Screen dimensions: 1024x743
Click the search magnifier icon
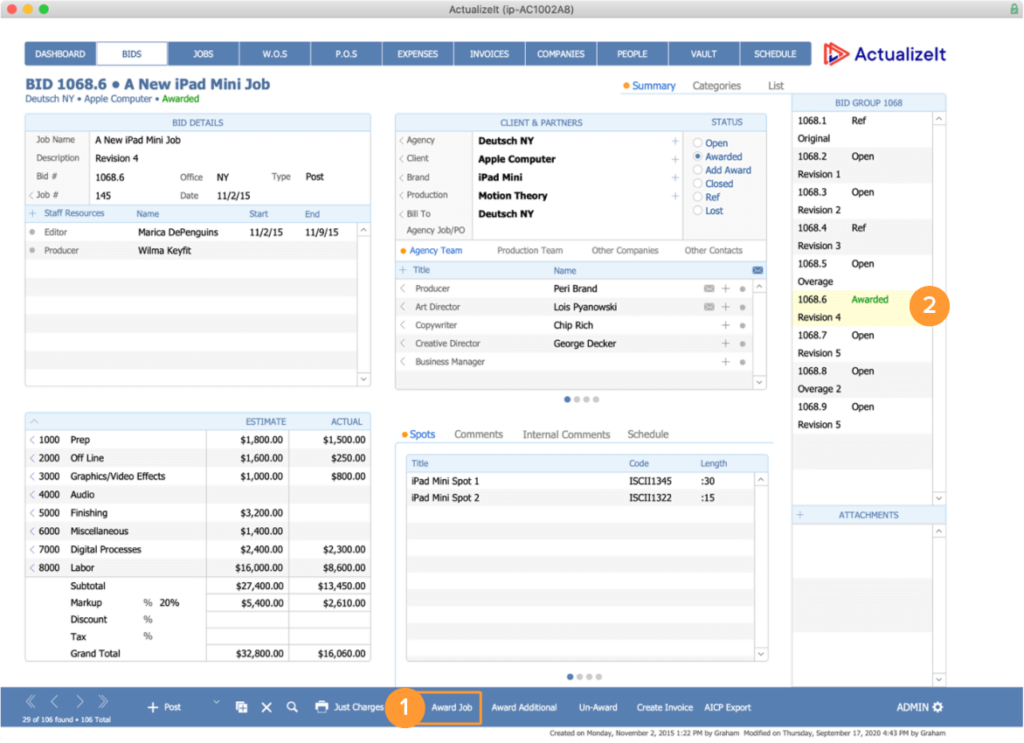point(292,708)
